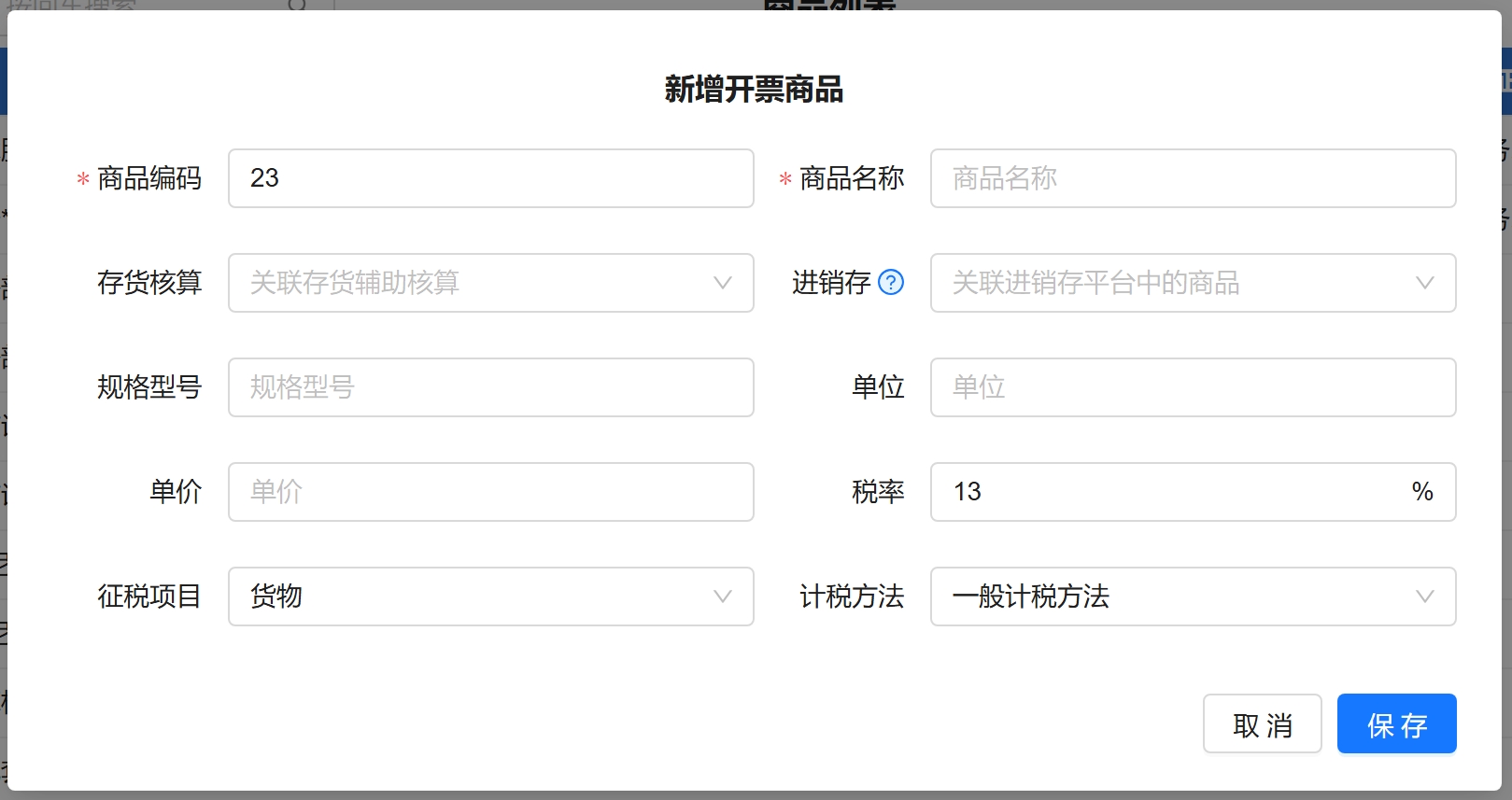Image resolution: width=1512 pixels, height=800 pixels.
Task: Click the 征税项目 label text
Action: pos(149,596)
